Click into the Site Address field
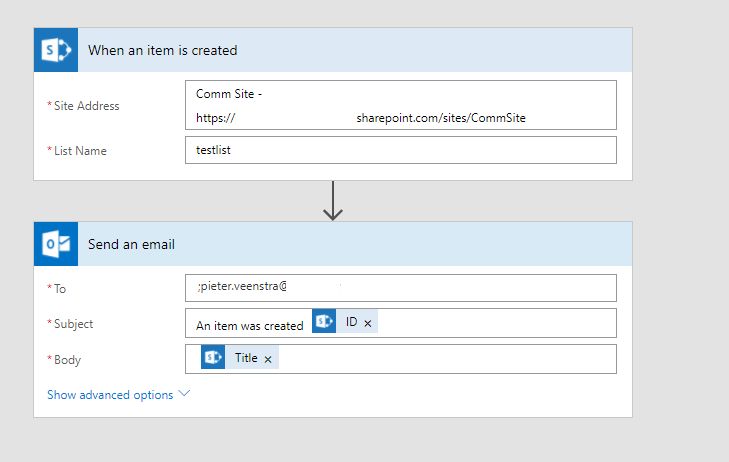This screenshot has width=729, height=462. tap(401, 105)
